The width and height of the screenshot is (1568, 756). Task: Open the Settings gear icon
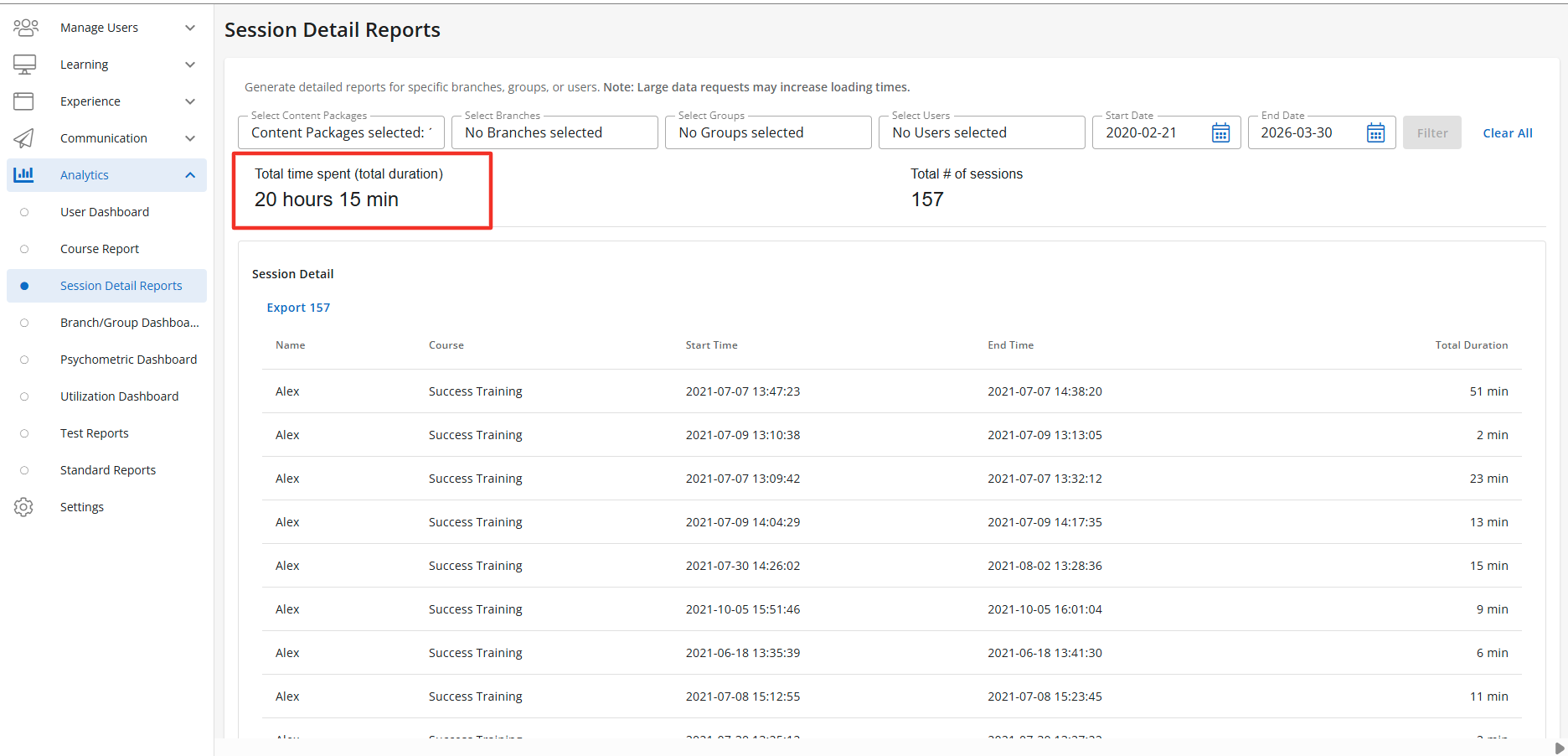coord(23,507)
